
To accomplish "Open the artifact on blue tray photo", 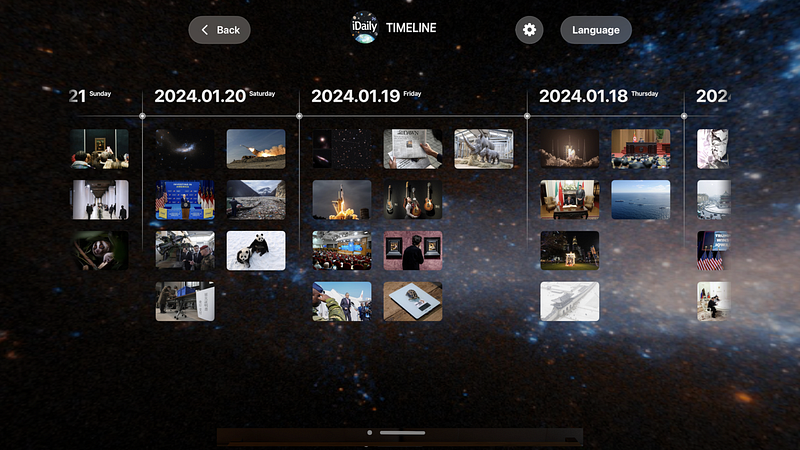I will [413, 302].
